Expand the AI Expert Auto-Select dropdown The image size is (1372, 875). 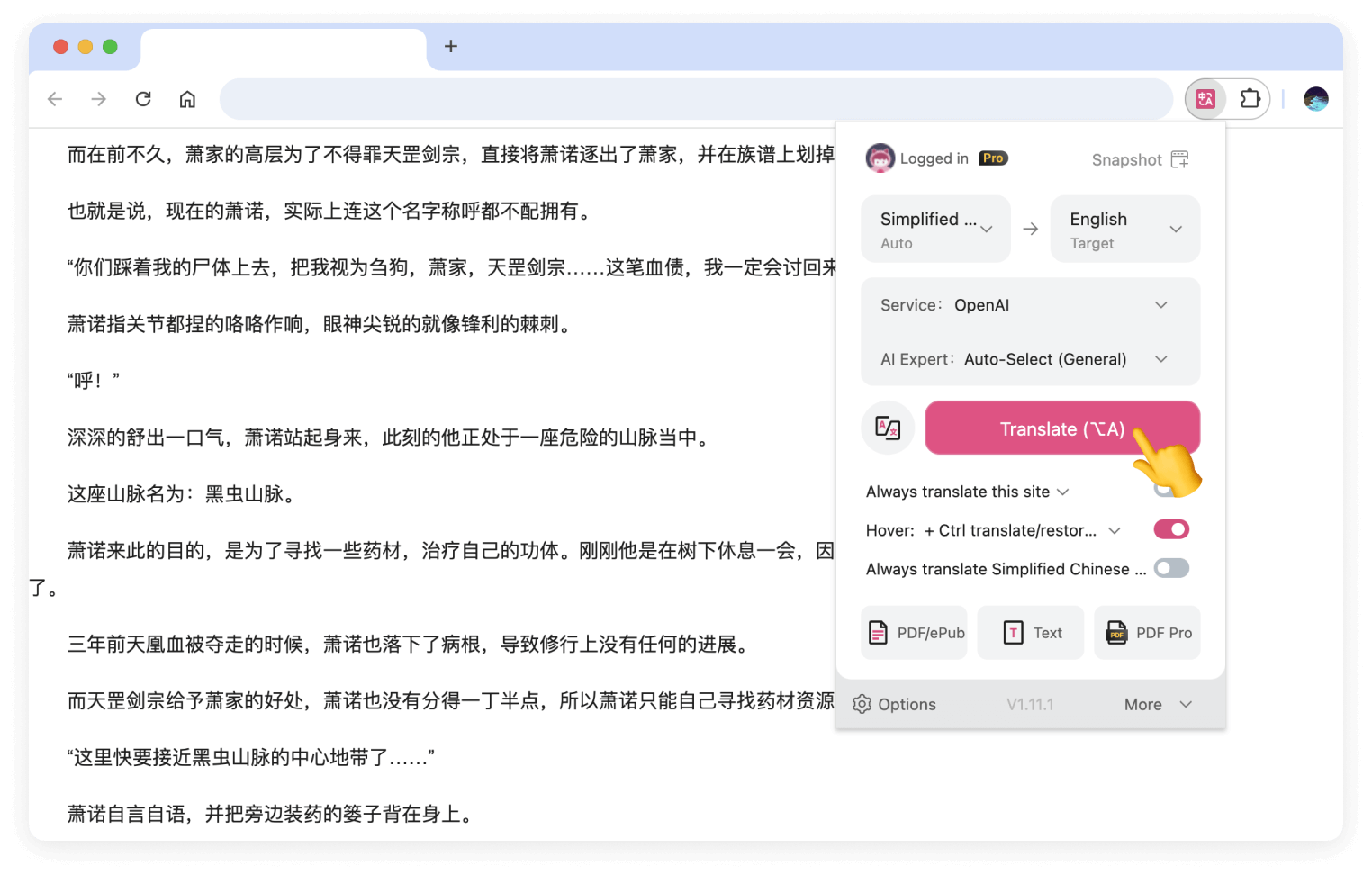1030,359
